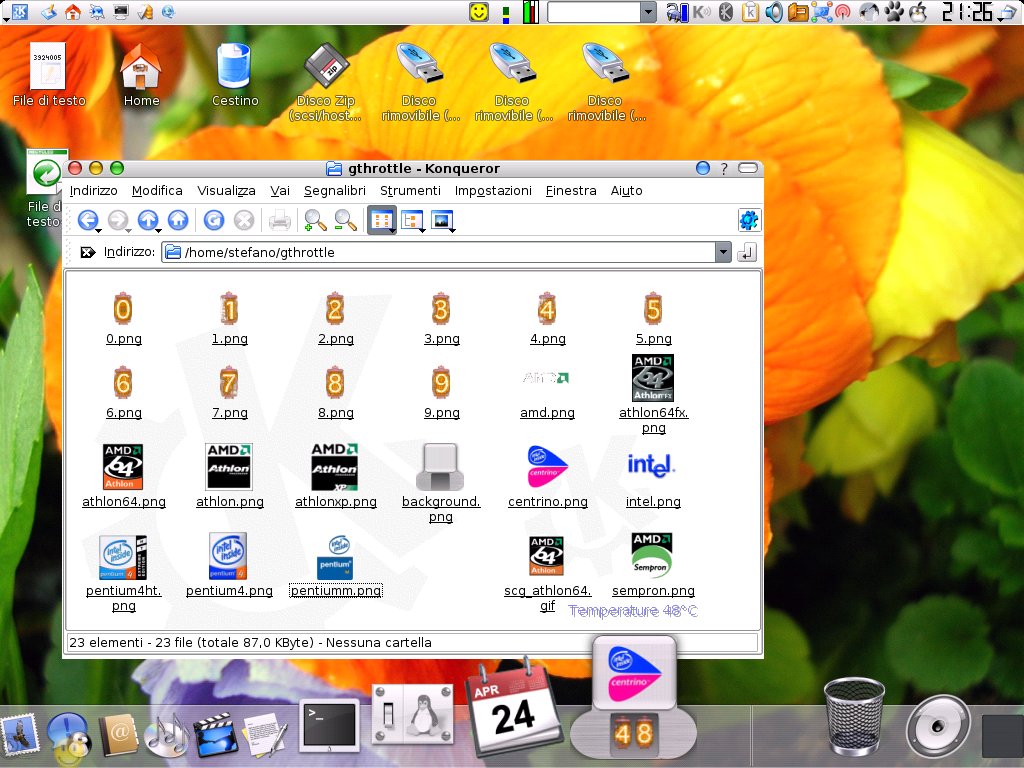Viewport: 1024px width, 768px height.
Task: Click the status bar element count text
Action: tap(250, 643)
